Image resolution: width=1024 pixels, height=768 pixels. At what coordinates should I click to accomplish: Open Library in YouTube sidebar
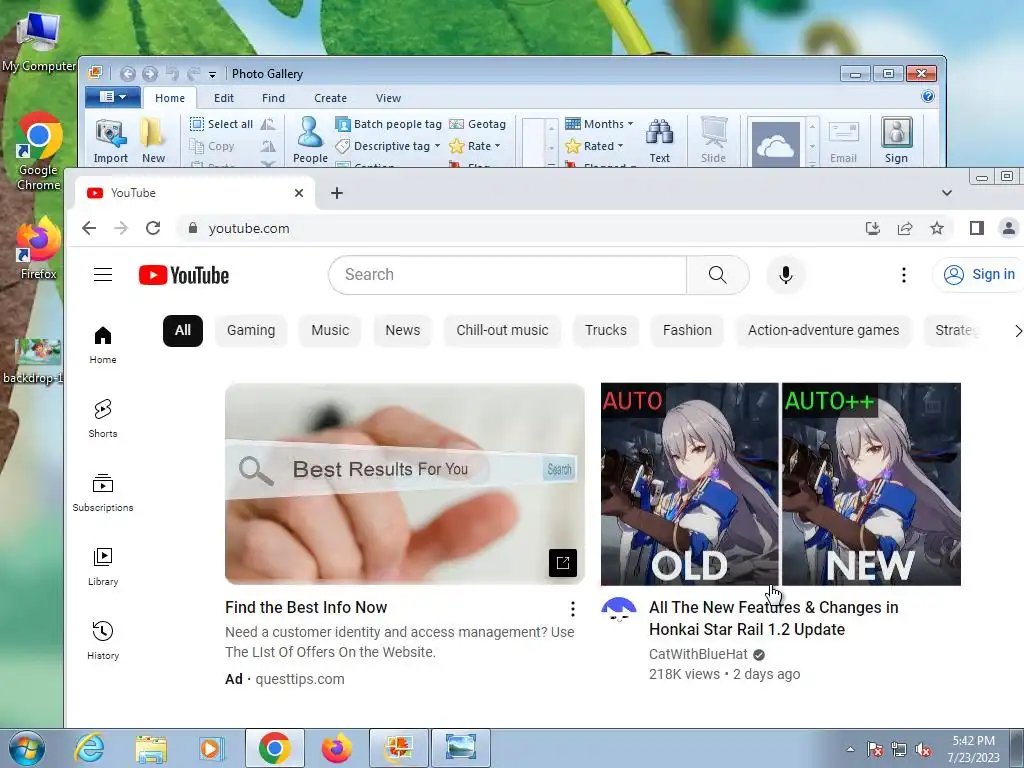(x=103, y=566)
